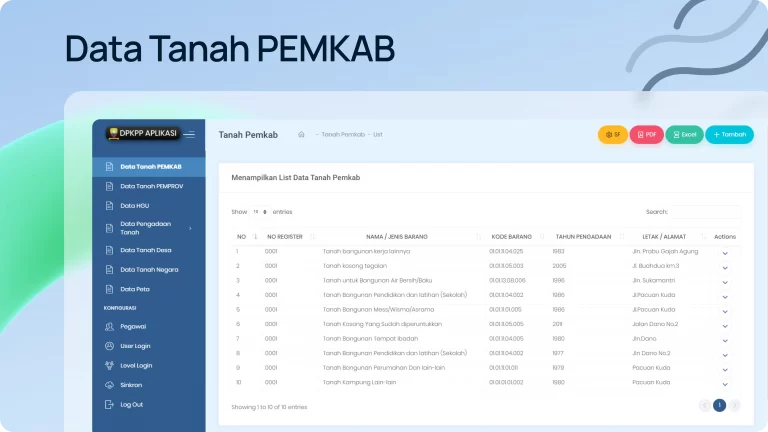Expand actions for row number 8
768x432 pixels.
tap(725, 355)
